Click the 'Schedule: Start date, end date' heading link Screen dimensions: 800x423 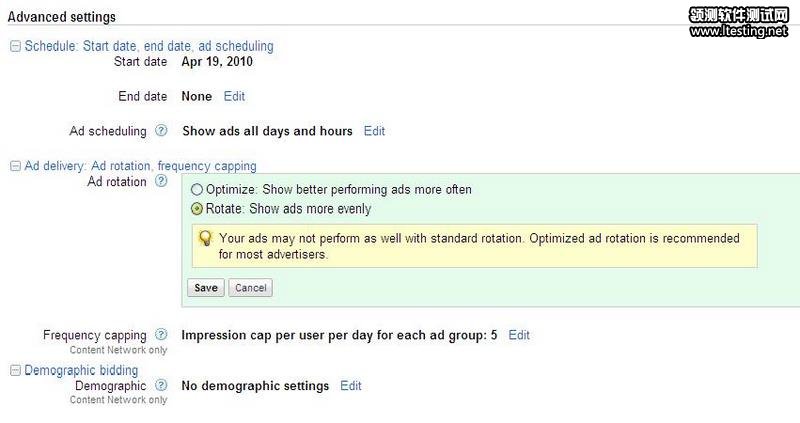[148, 46]
